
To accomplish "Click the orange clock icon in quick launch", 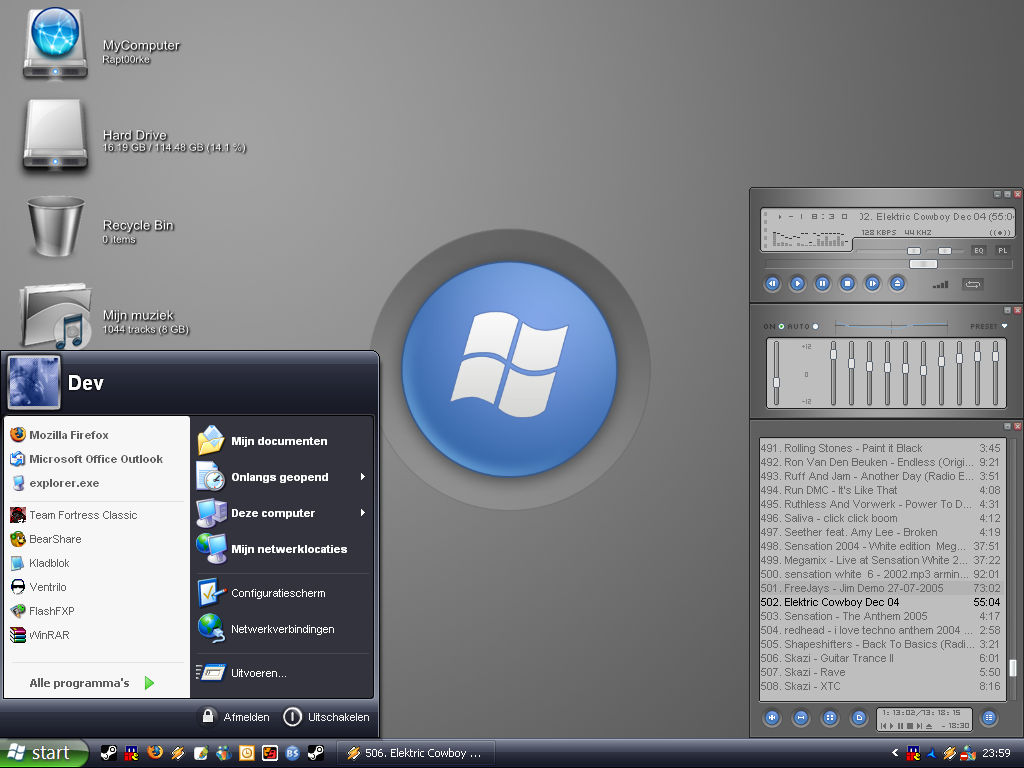I will click(x=247, y=753).
